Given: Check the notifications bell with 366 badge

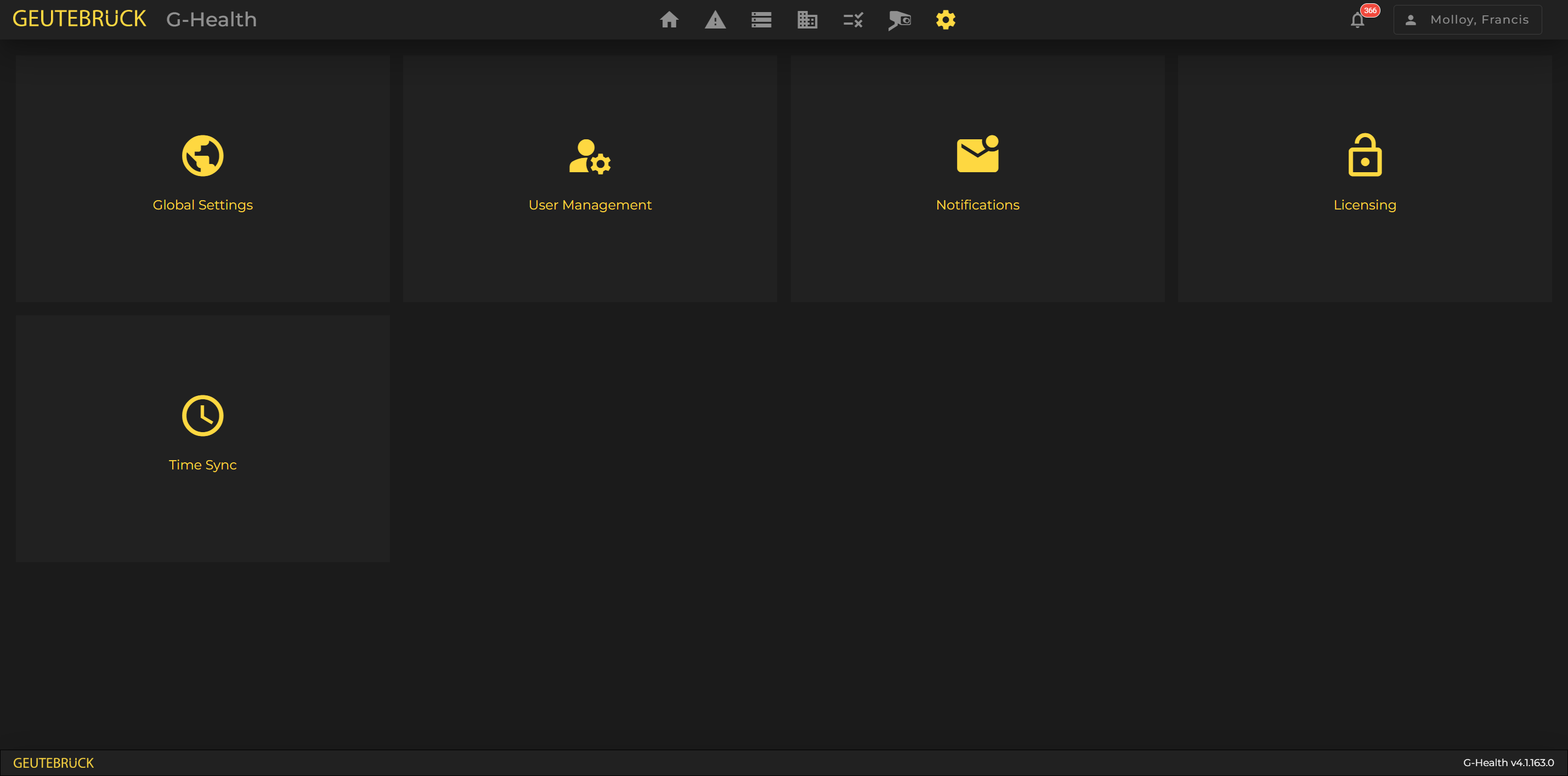Looking at the screenshot, I should [x=1358, y=20].
